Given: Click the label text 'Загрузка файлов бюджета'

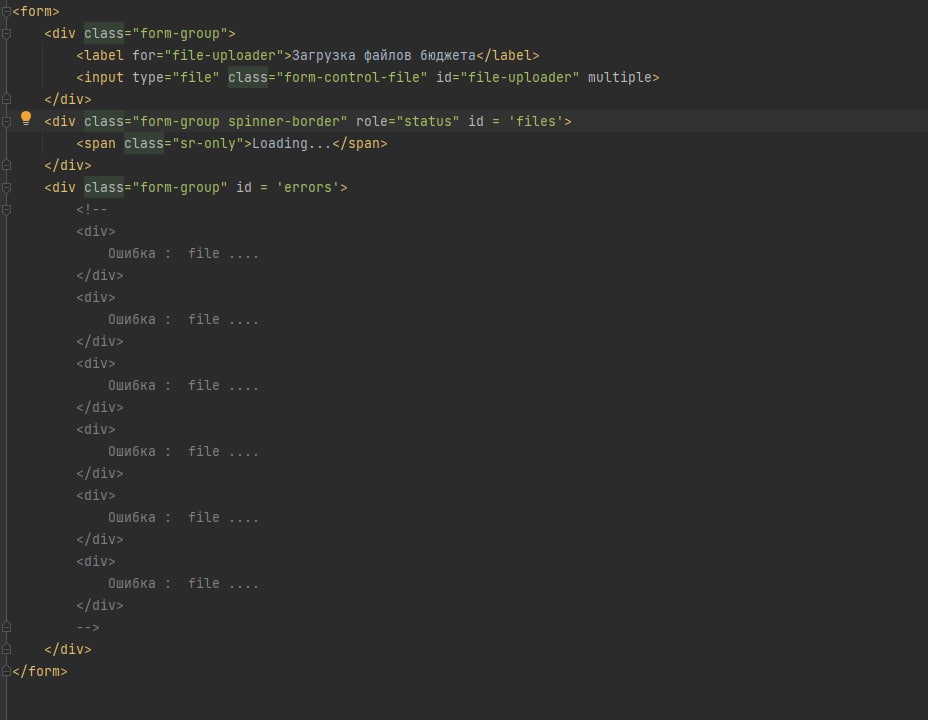Looking at the screenshot, I should click(384, 56).
